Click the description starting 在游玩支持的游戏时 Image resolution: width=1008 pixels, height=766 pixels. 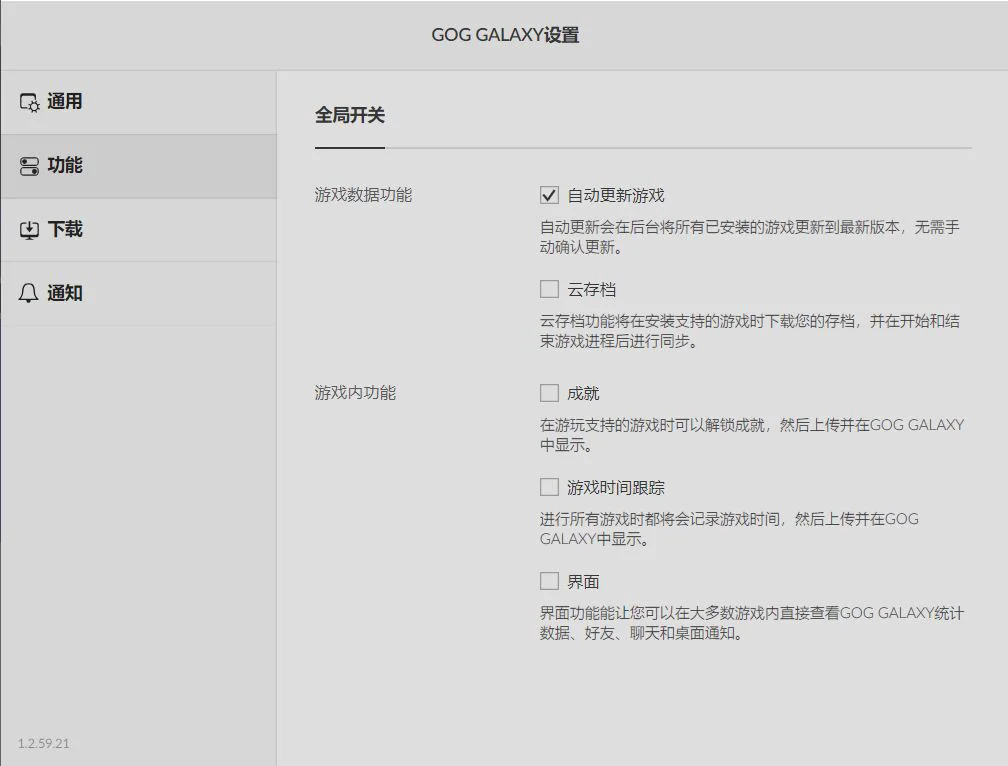[x=752, y=434]
